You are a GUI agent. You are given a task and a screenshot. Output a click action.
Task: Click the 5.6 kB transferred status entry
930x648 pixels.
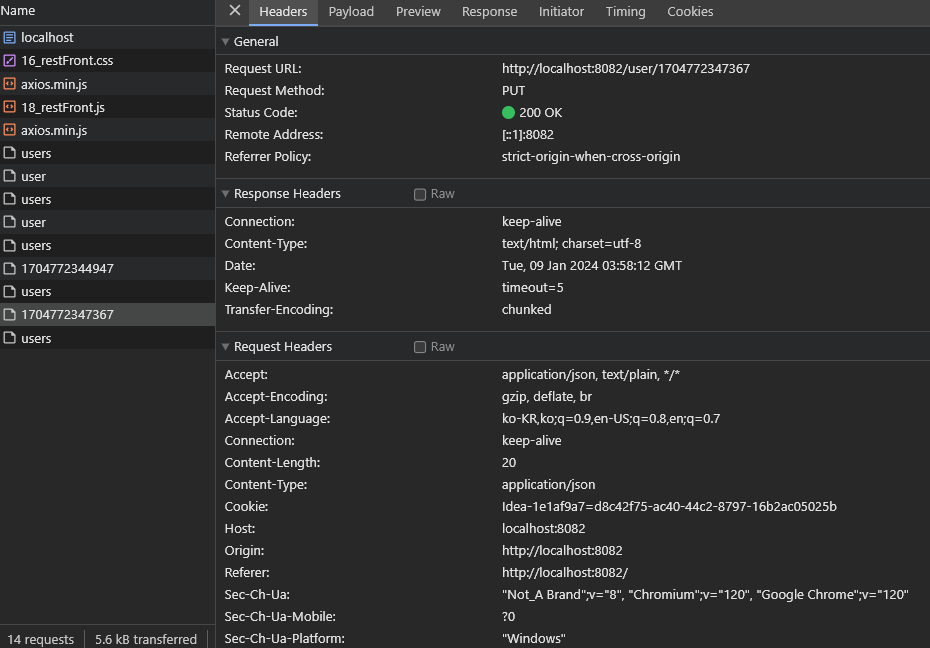145,639
